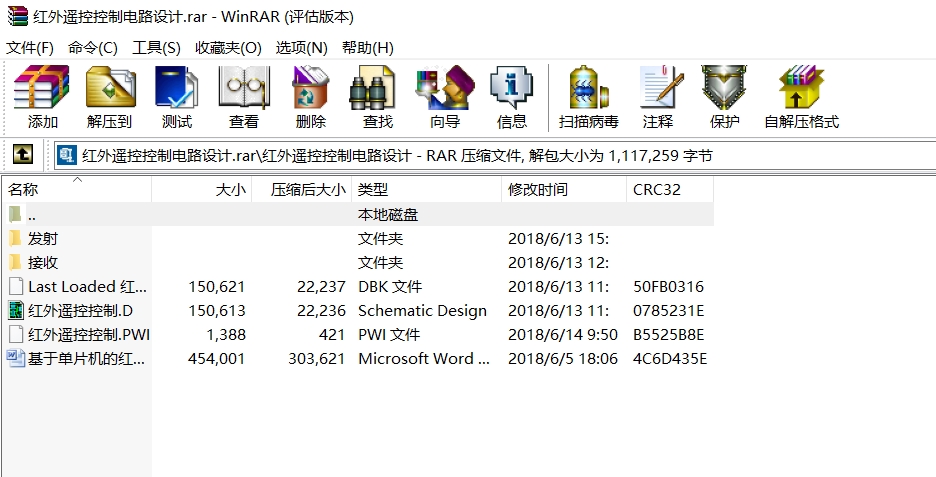Click the 添加 (Add) toolbar icon
The width and height of the screenshot is (936, 477).
(42, 87)
